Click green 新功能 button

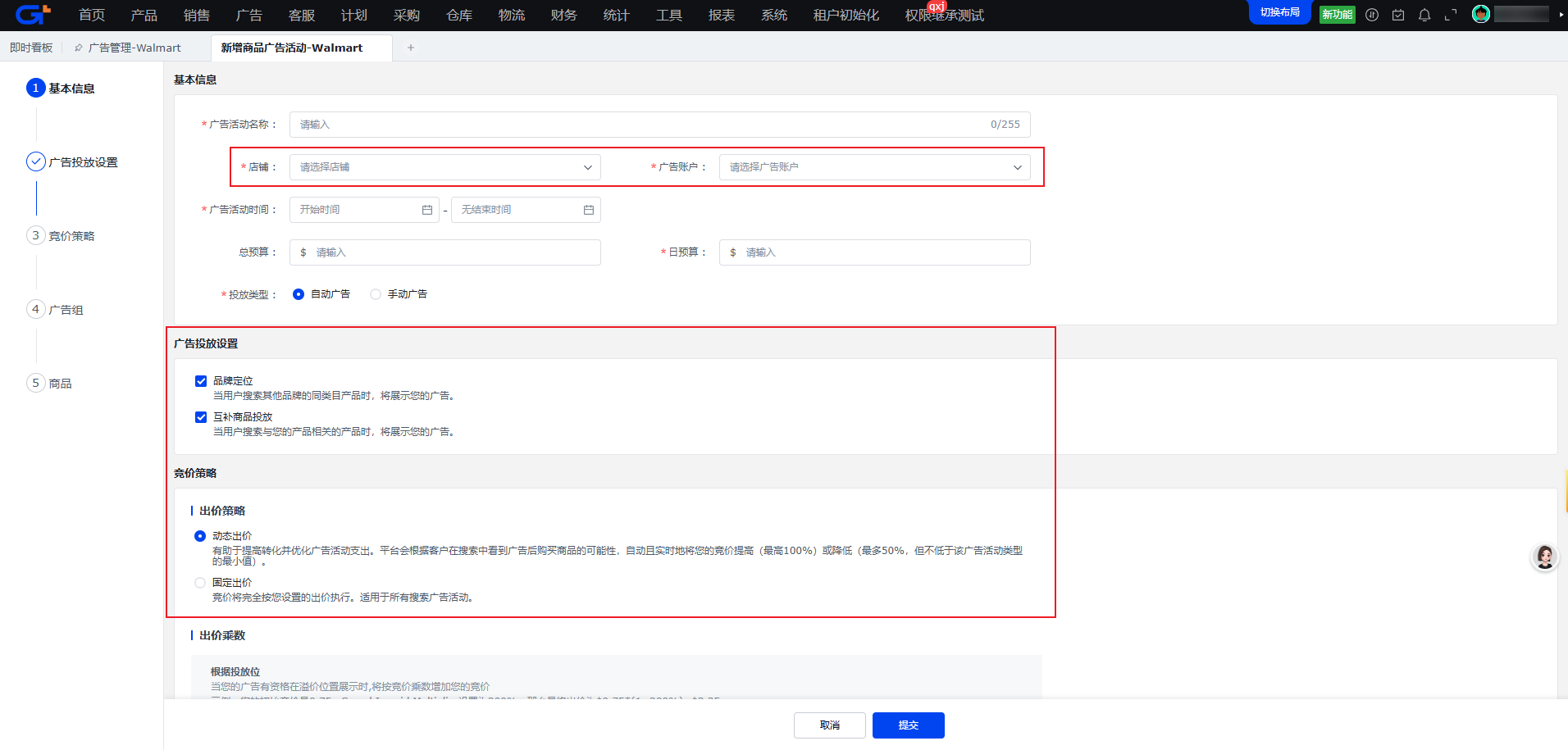(x=1338, y=14)
